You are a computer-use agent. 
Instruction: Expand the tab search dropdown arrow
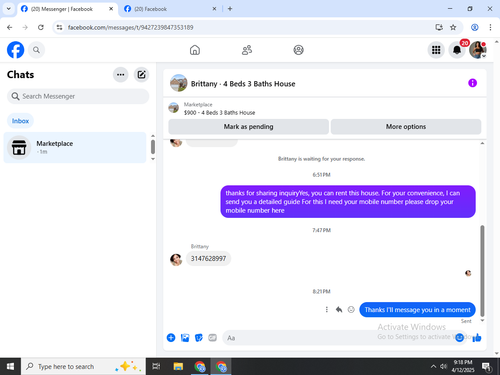point(9,9)
